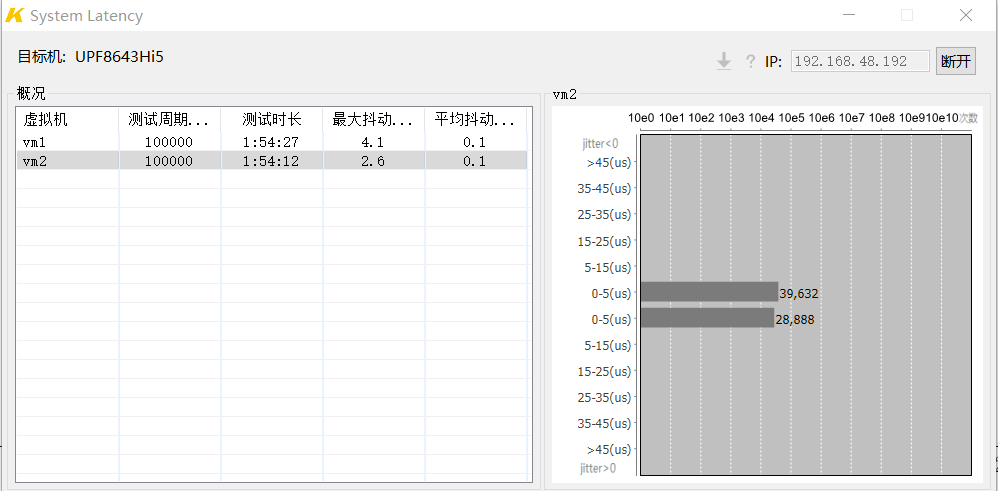Click the download arrow icon
This screenshot has height=491, width=998.
724,62
